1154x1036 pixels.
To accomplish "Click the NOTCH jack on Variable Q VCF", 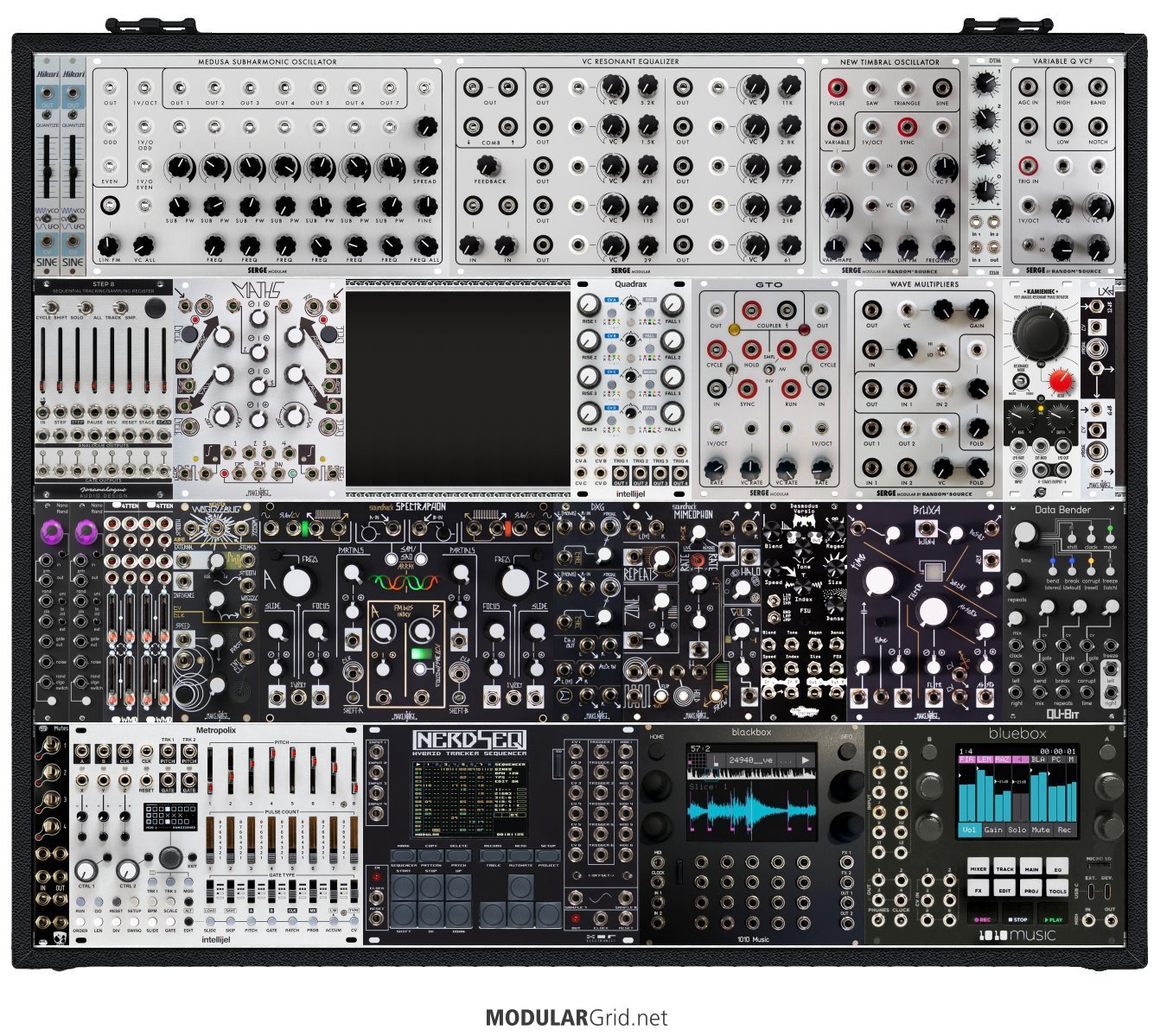I will 1097,126.
